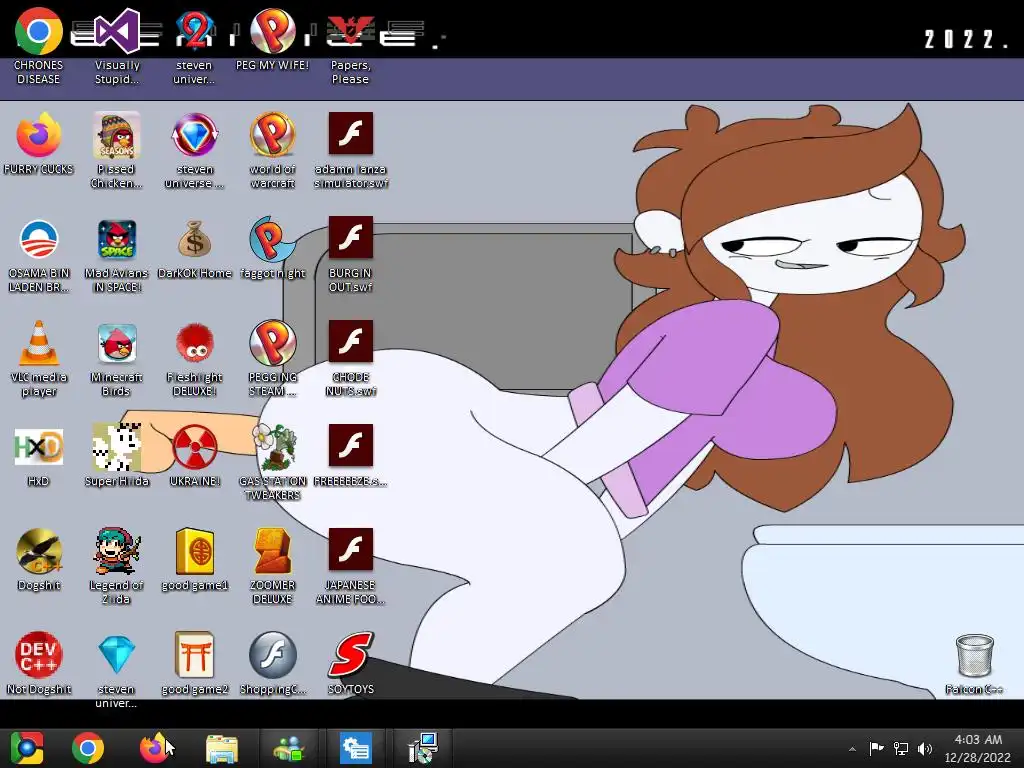
Task: Select the Bejeweled 2 icon in the top row
Action: point(195,31)
